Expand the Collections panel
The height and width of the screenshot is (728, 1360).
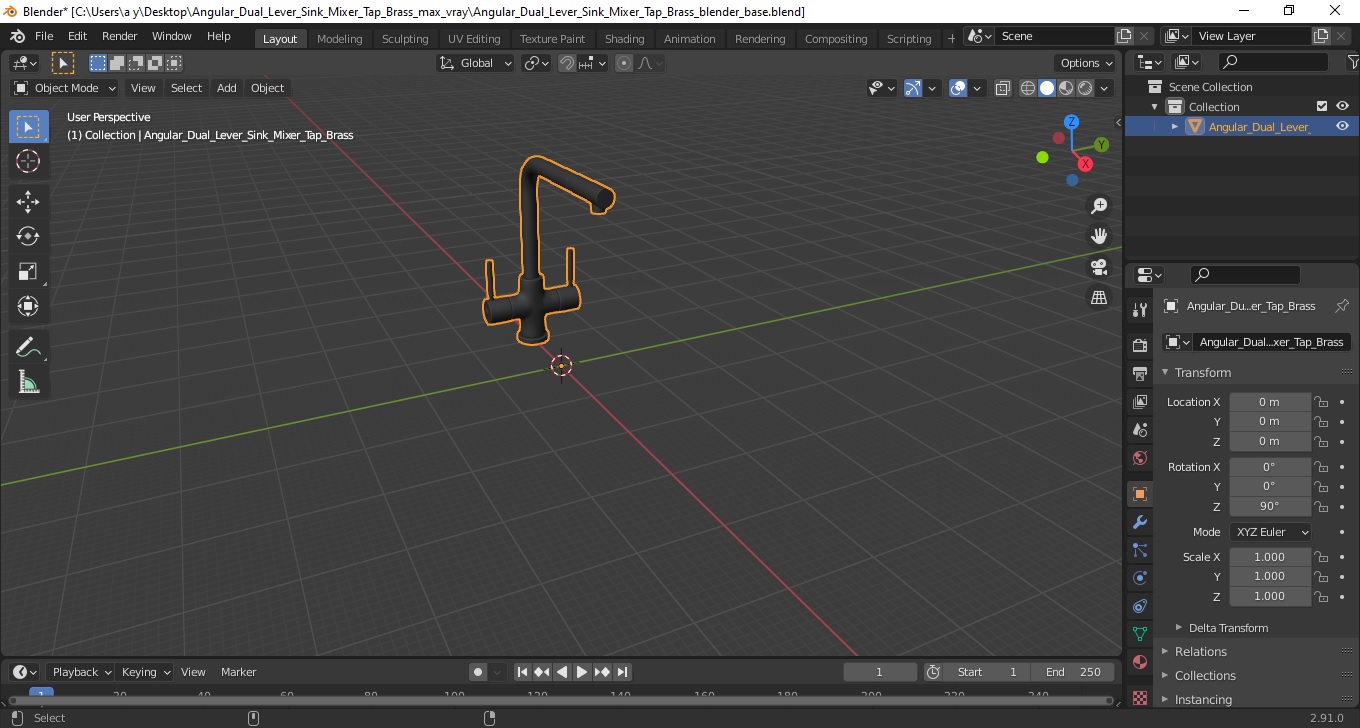pos(1205,676)
